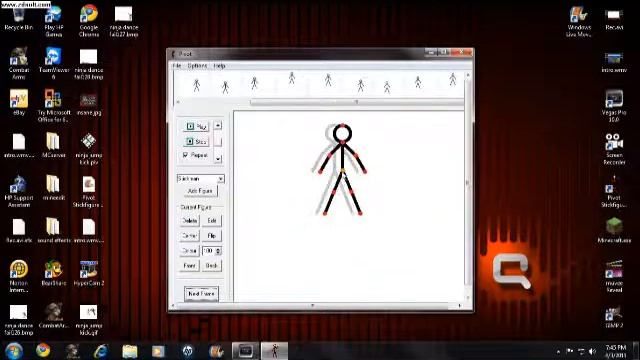Select the intro.wmv file on right side

point(614,62)
